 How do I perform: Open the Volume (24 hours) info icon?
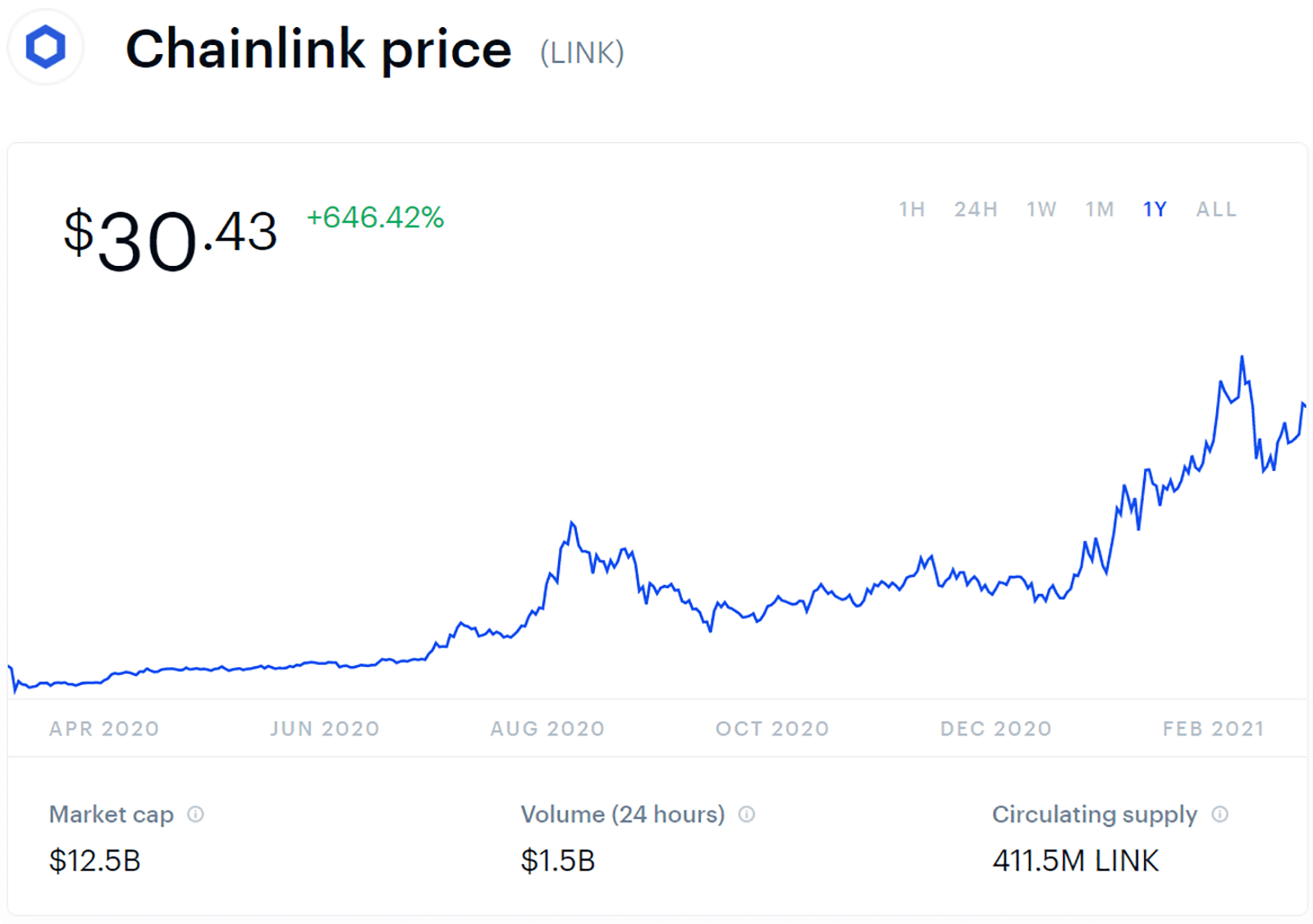tap(746, 814)
